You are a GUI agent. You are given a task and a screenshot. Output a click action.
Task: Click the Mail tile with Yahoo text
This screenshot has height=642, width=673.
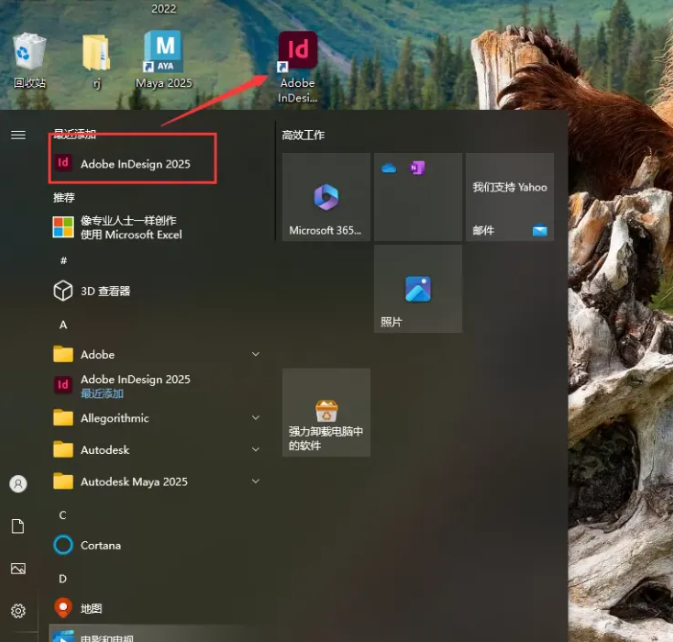point(510,197)
